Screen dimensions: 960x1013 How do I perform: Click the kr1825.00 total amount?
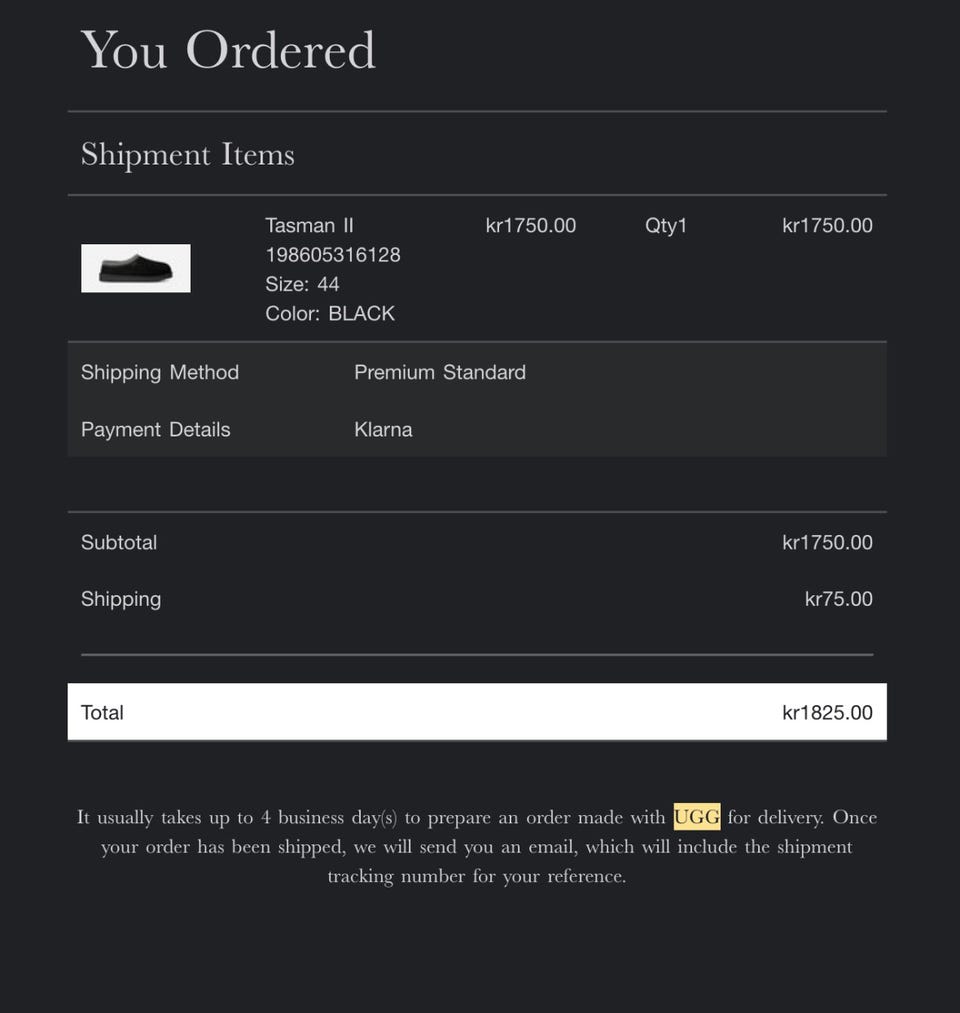827,712
